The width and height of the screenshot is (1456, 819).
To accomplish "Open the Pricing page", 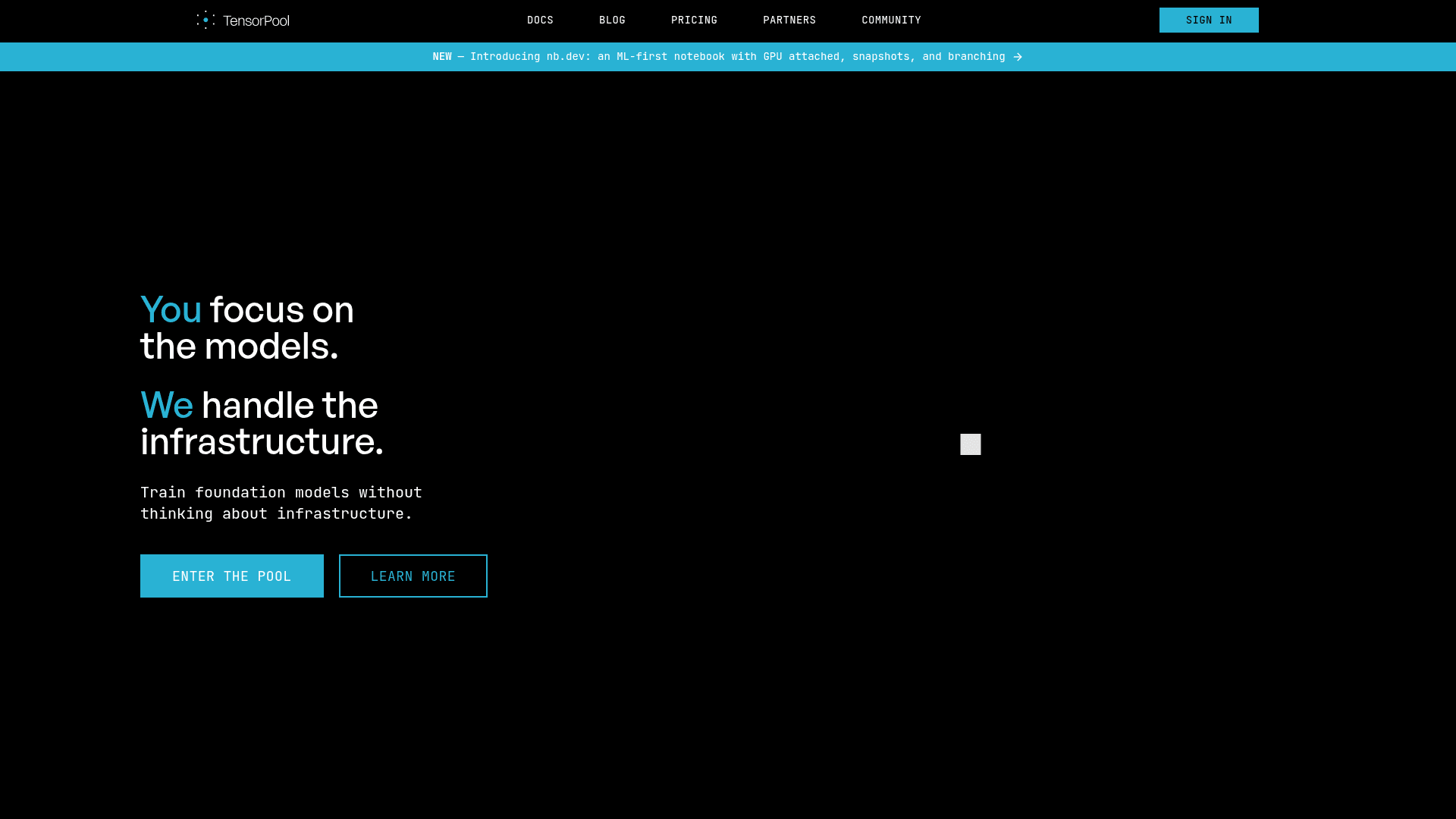I will tap(694, 20).
